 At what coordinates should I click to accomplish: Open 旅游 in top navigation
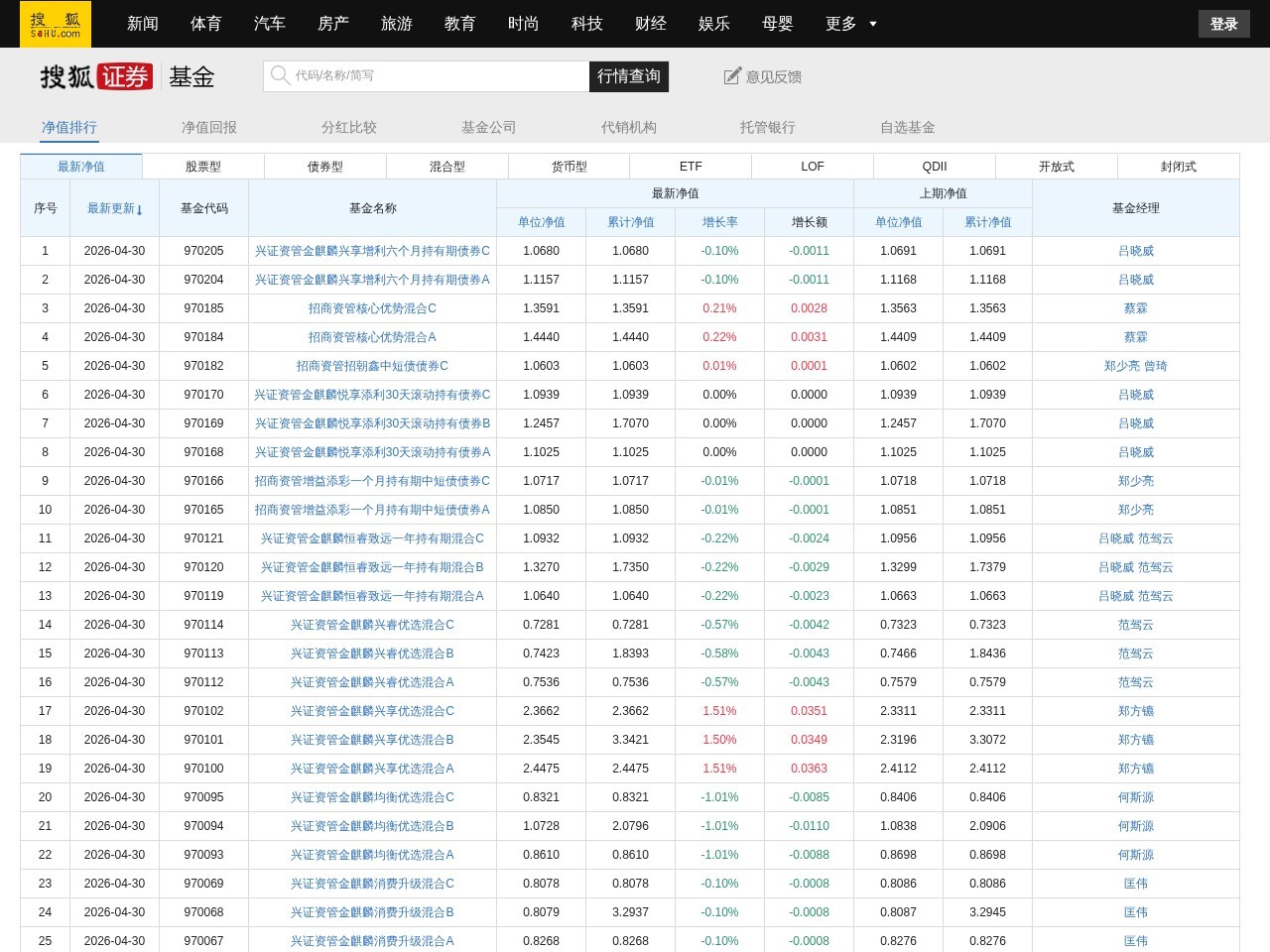pos(397,24)
